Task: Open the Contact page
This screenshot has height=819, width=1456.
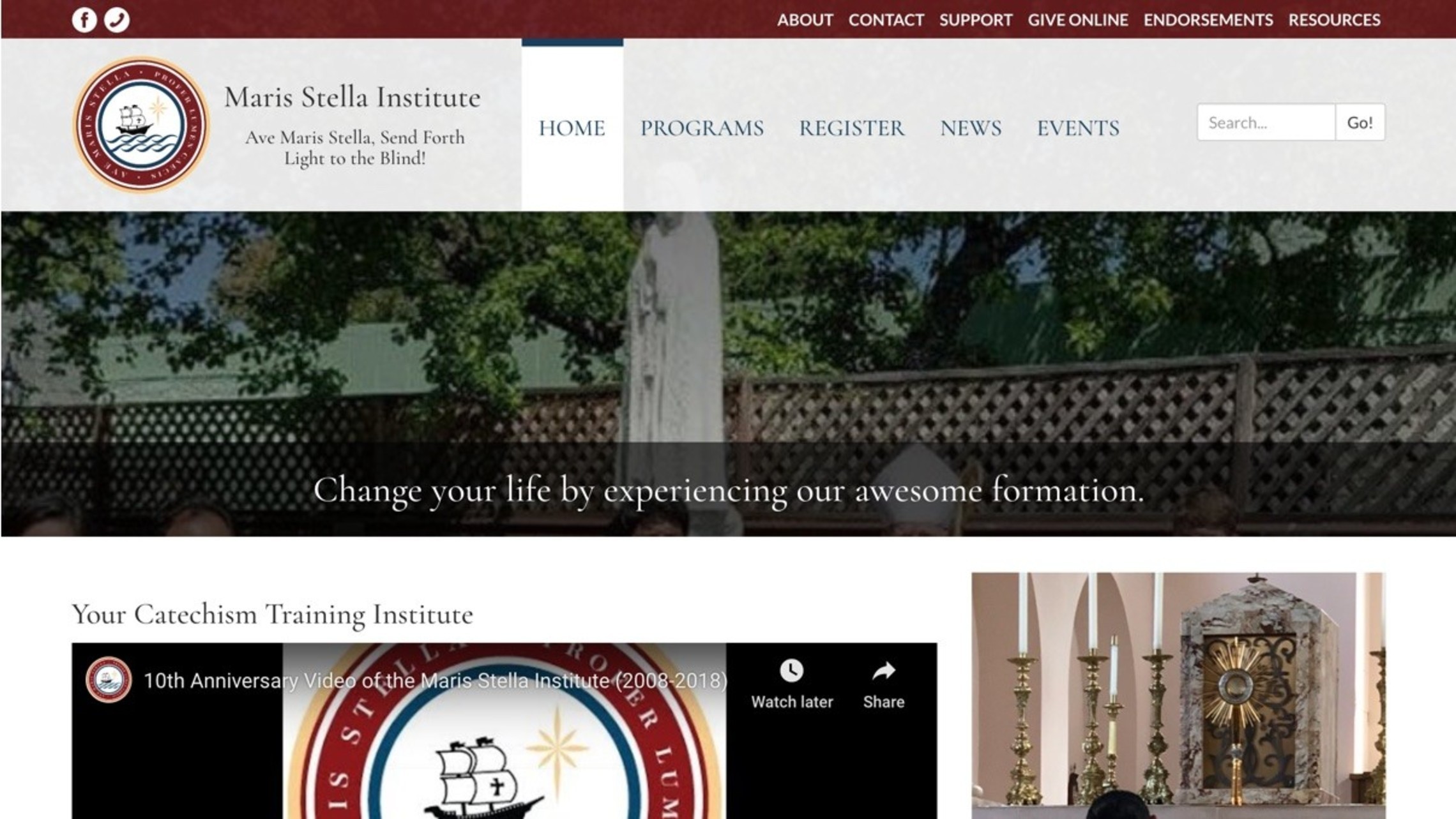Action: point(886,20)
